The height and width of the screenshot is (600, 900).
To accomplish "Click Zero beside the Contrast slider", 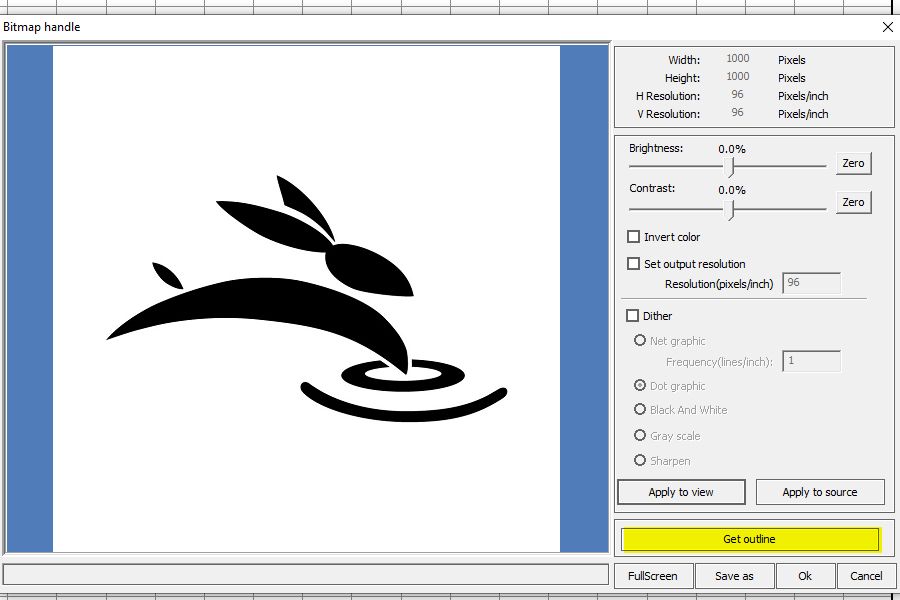I will (852, 202).
